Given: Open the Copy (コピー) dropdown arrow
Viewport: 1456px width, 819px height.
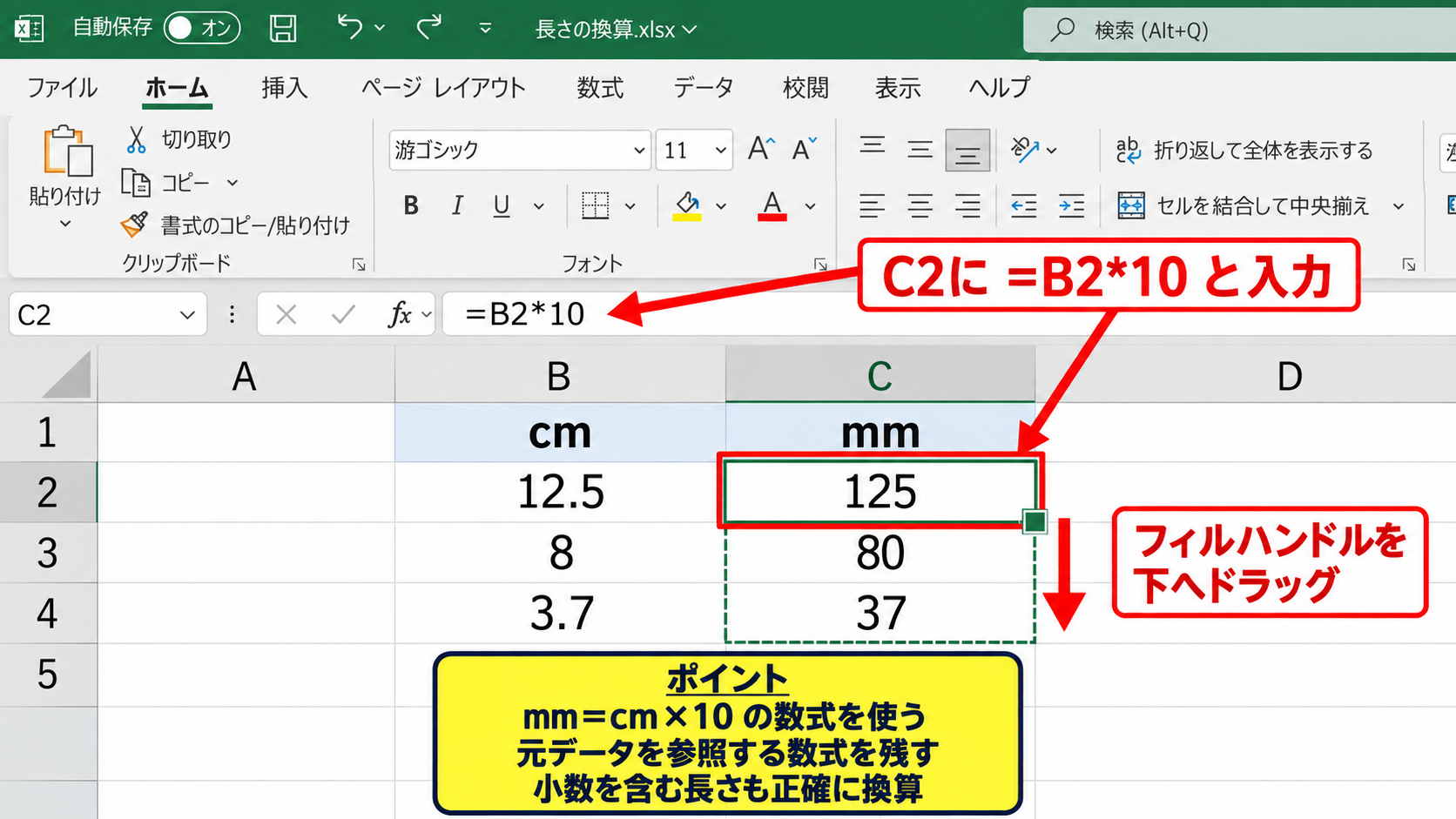Looking at the screenshot, I should click(233, 183).
